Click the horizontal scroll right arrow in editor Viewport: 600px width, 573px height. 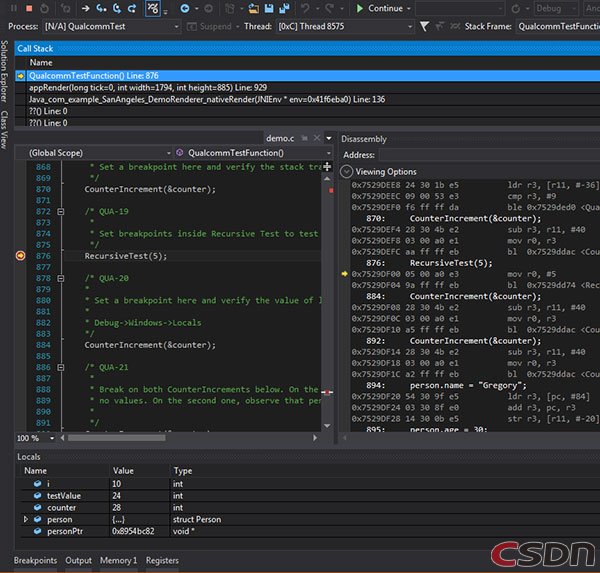click(315, 438)
